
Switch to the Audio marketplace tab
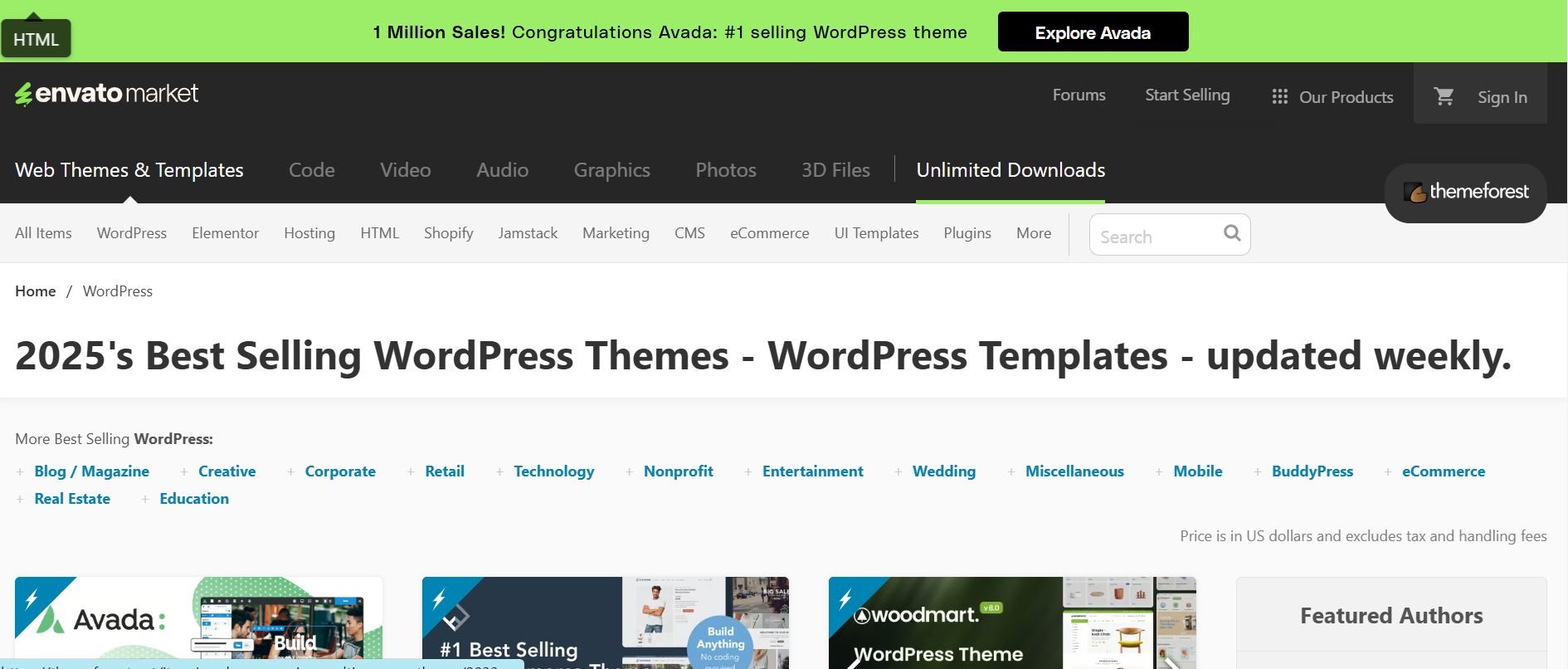(503, 170)
